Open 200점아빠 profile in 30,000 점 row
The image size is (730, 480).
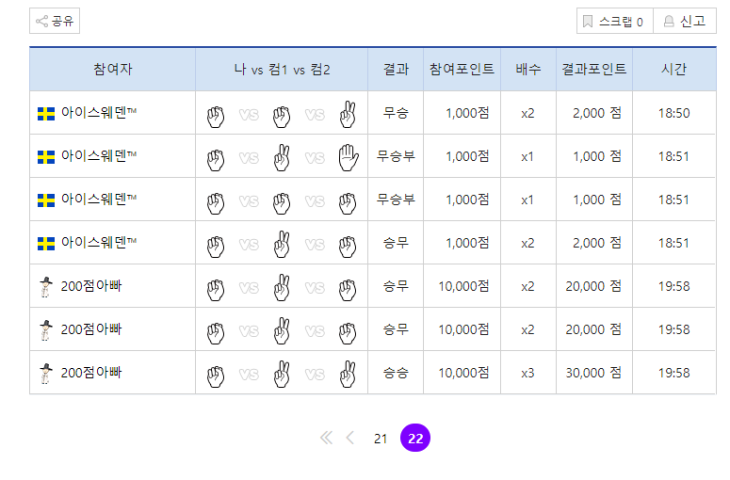[x=91, y=373]
